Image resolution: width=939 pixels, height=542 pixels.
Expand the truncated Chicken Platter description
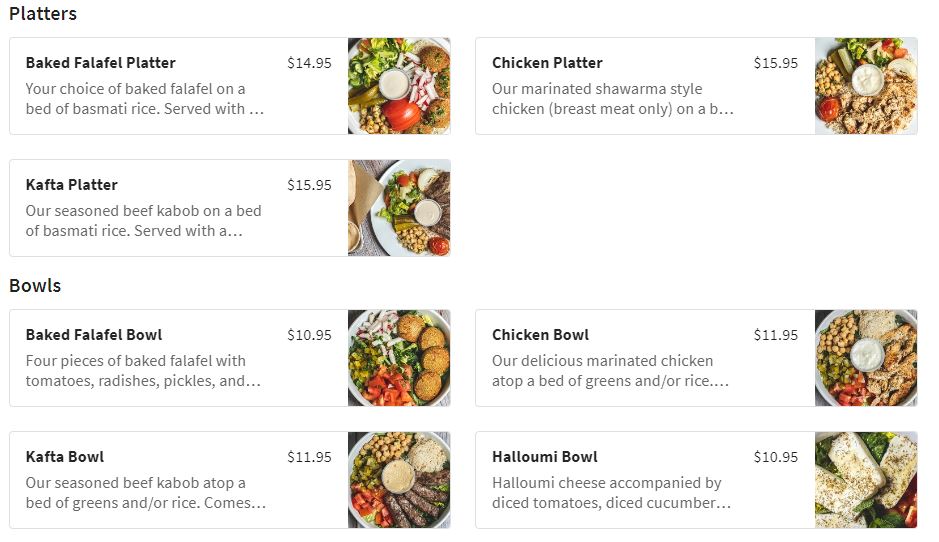[x=612, y=99]
